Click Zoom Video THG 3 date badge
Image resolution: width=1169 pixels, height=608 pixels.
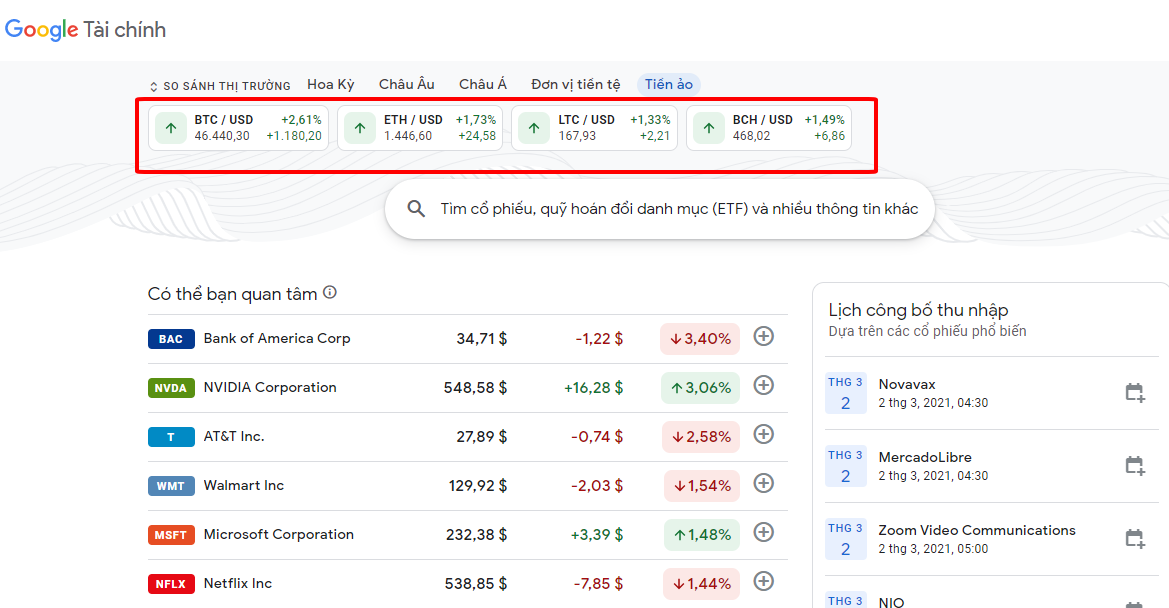[845, 539]
